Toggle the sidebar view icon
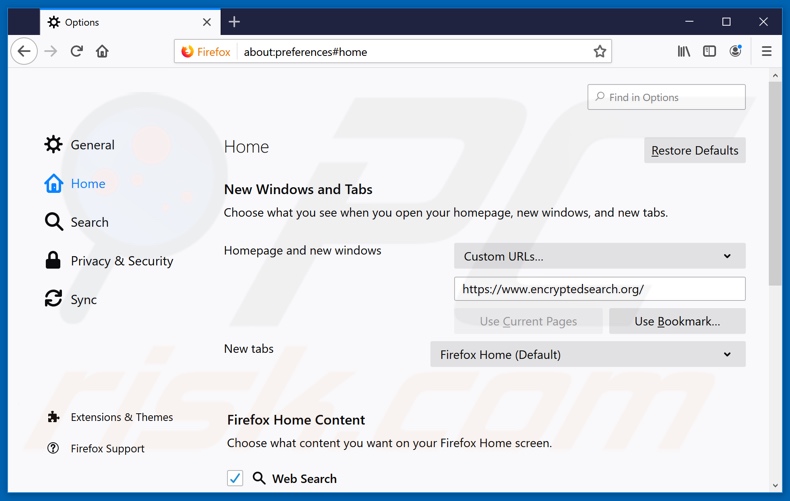 (x=709, y=51)
